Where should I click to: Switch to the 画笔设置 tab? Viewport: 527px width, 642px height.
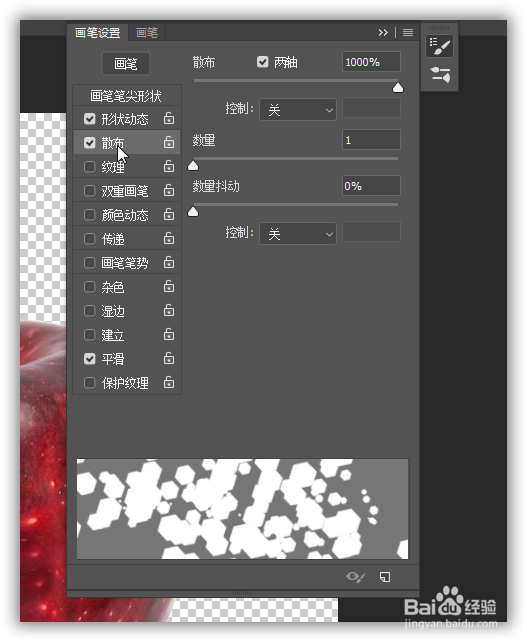tap(97, 32)
